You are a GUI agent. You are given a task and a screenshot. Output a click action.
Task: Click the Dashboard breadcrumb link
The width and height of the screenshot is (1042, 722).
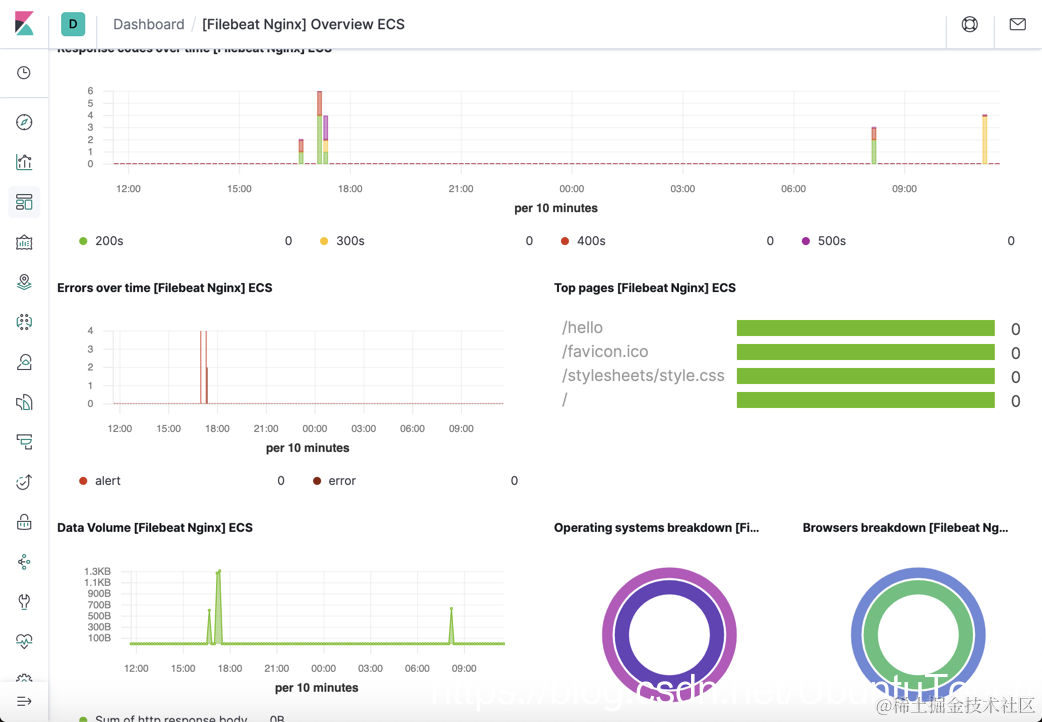click(149, 24)
